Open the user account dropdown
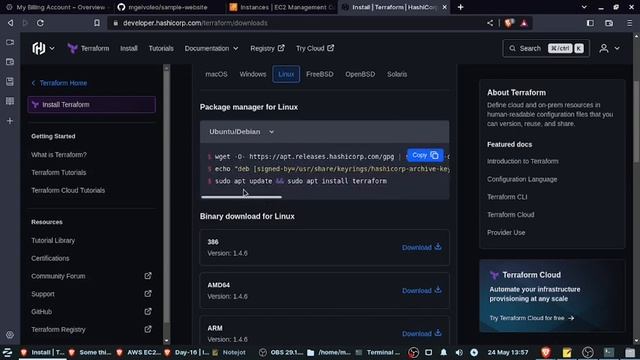Screen dimensions: 640x360 609,48
